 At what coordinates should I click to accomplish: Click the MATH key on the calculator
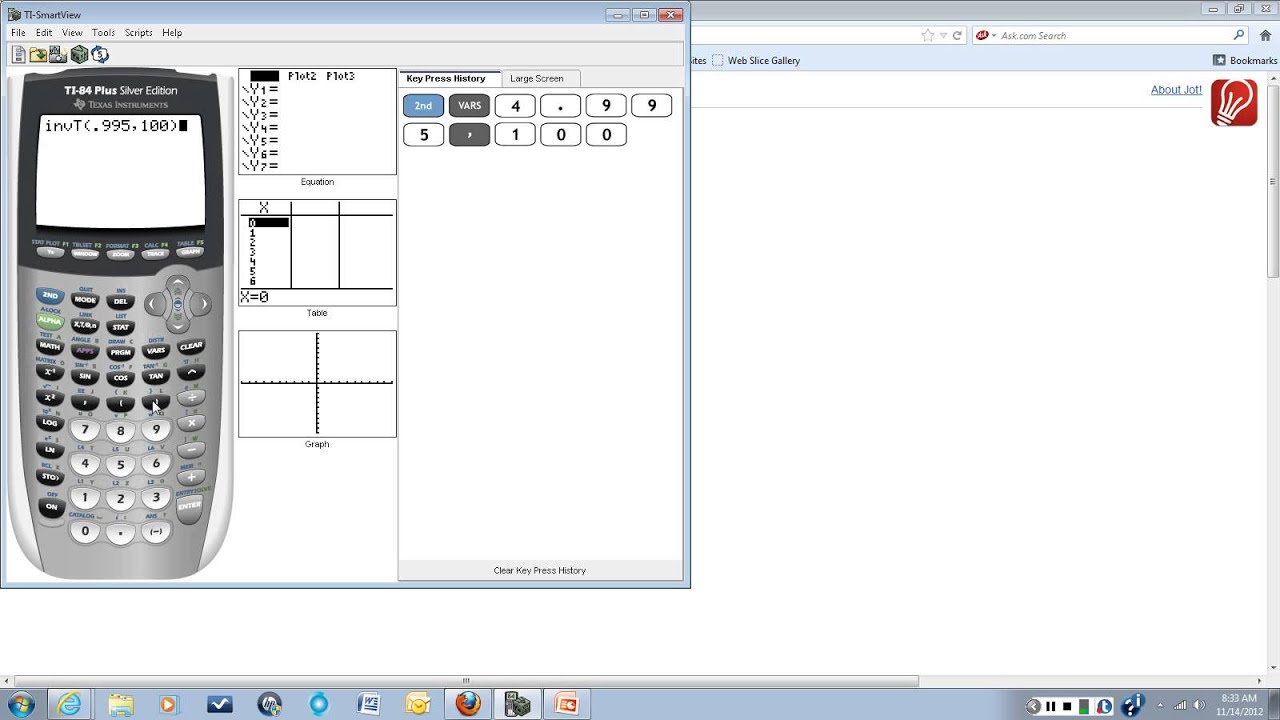(x=49, y=346)
